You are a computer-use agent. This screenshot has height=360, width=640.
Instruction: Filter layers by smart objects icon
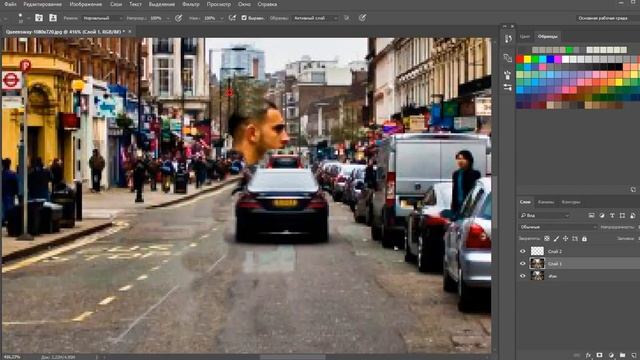point(632,216)
